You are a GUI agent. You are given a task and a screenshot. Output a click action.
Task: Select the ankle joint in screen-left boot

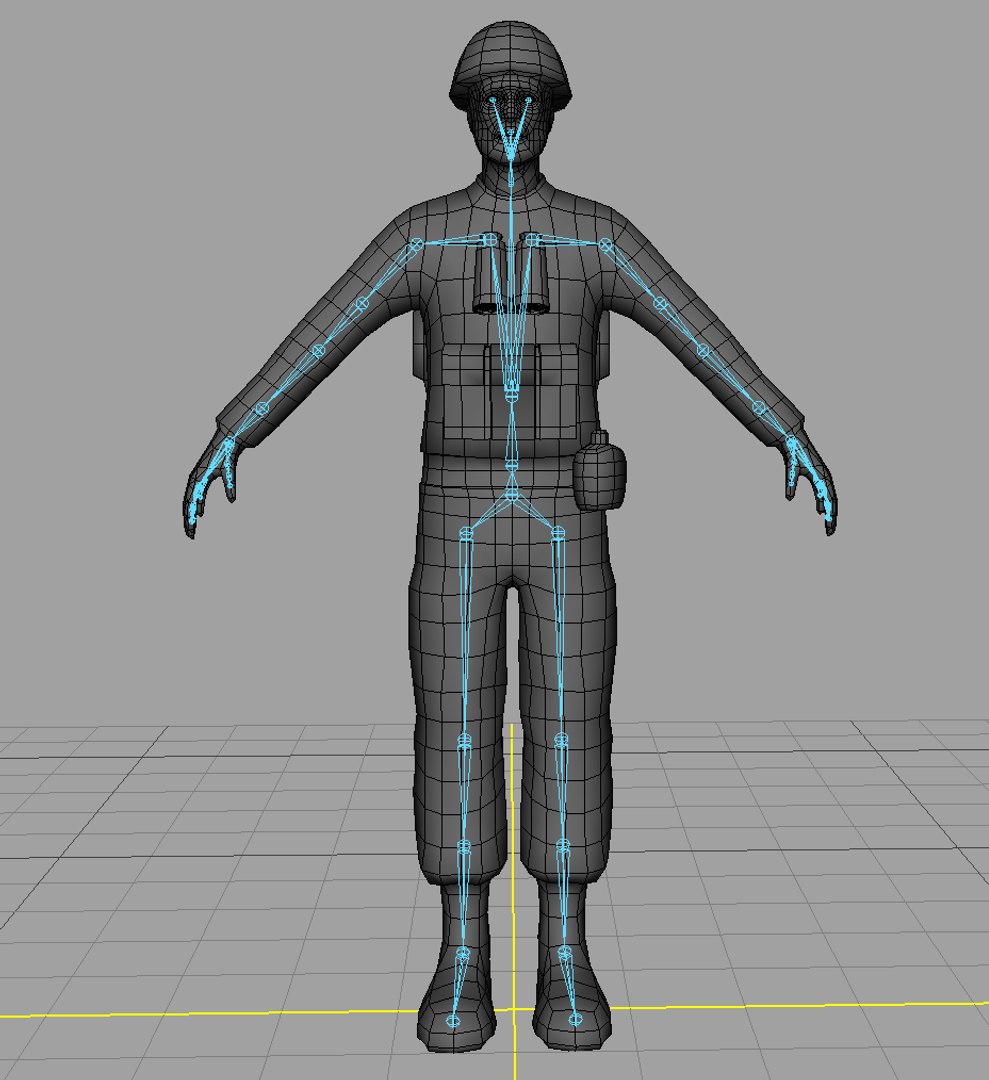coord(463,953)
